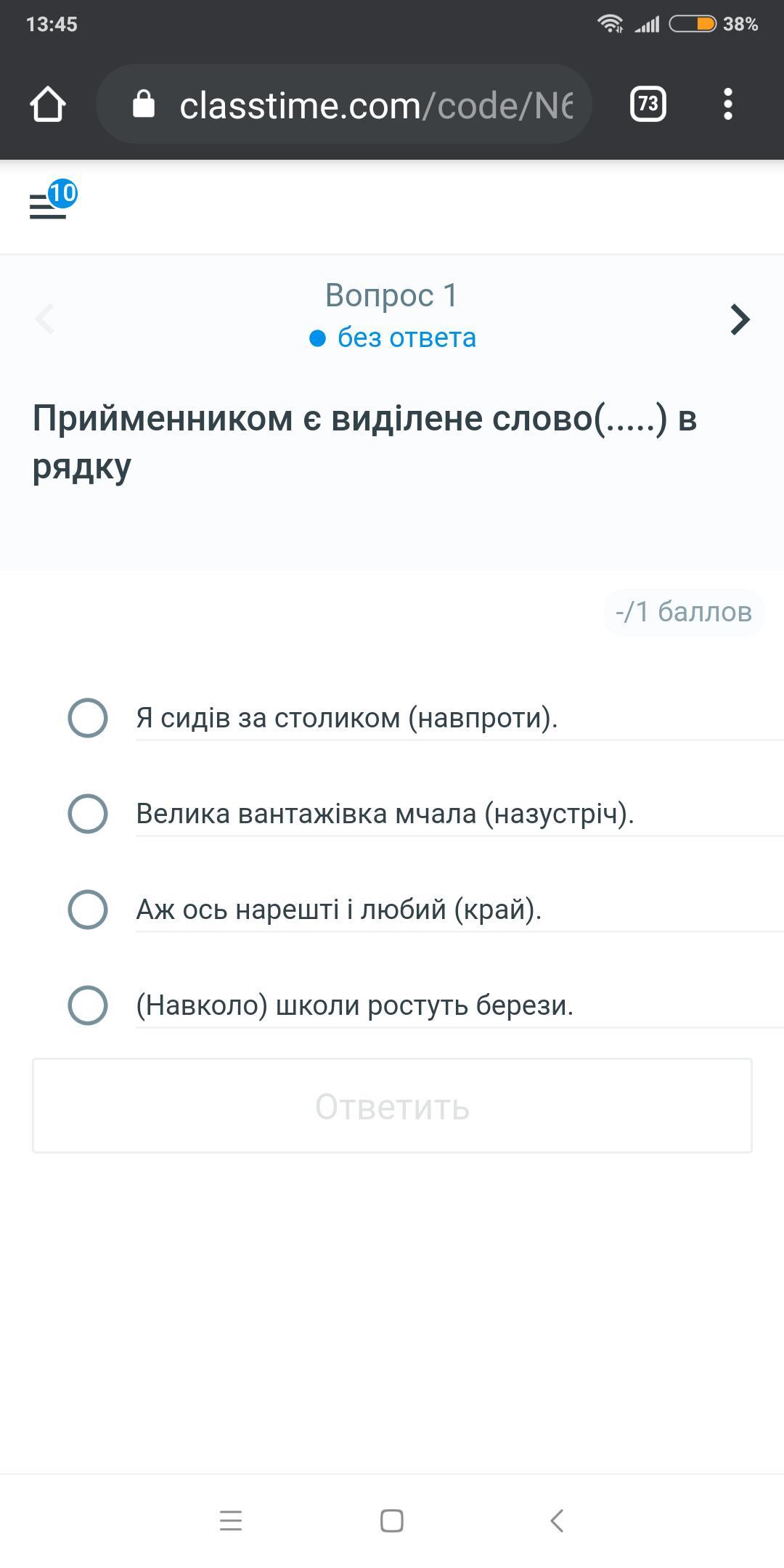Open Android recent apps menu button

231,1520
